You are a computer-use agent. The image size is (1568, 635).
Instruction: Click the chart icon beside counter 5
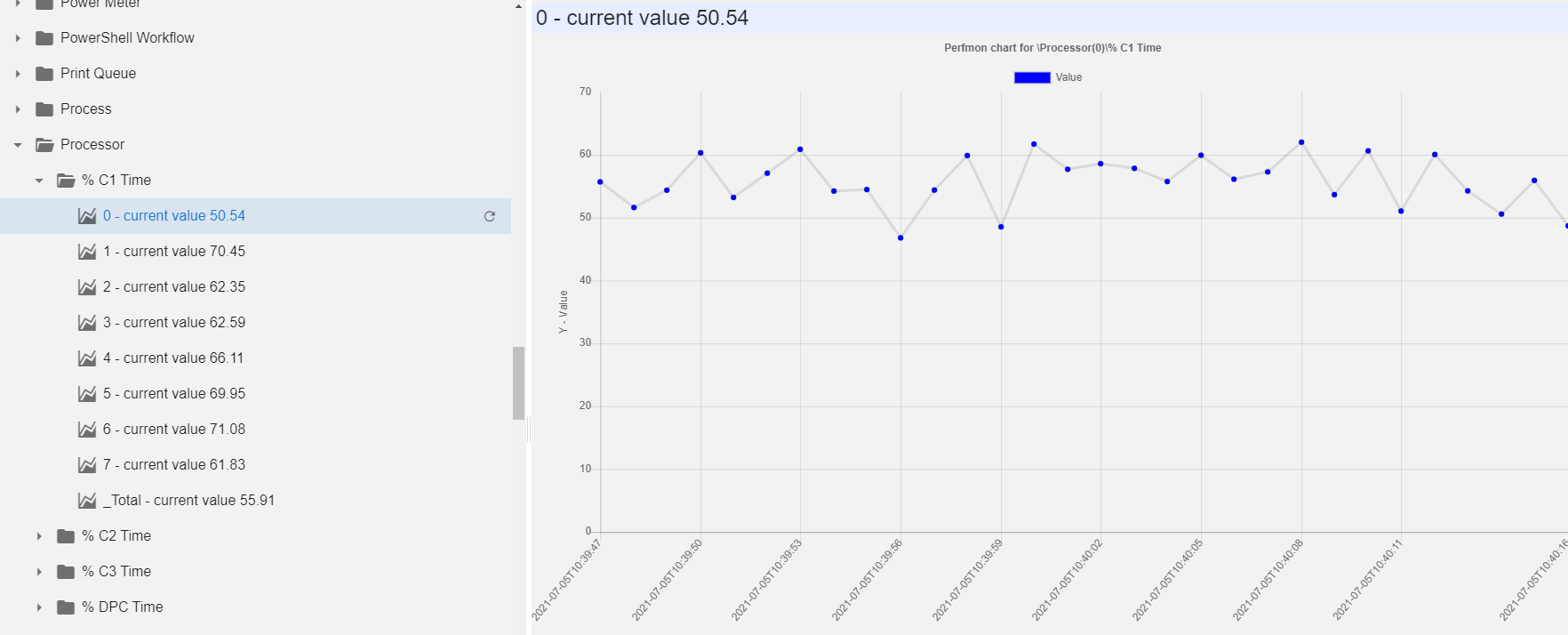point(87,394)
